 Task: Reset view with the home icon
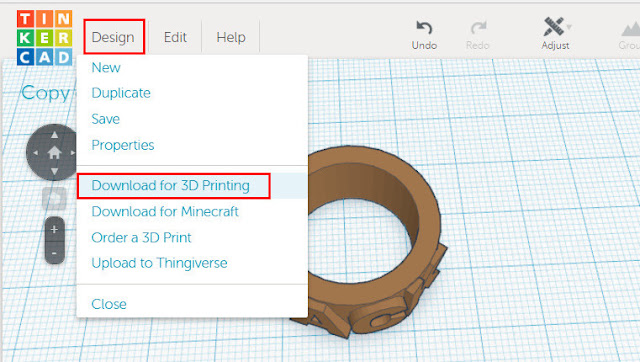[54, 153]
